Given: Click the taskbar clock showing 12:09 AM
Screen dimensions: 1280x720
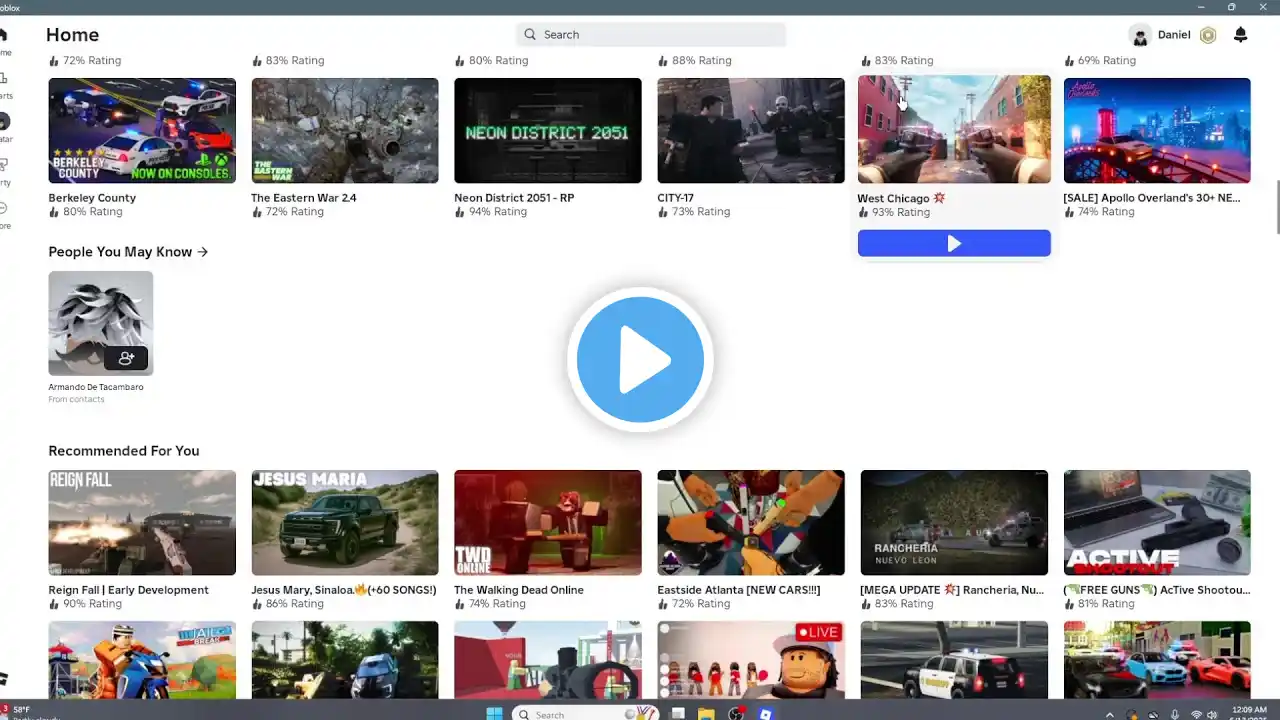Looking at the screenshot, I should tap(1250, 710).
